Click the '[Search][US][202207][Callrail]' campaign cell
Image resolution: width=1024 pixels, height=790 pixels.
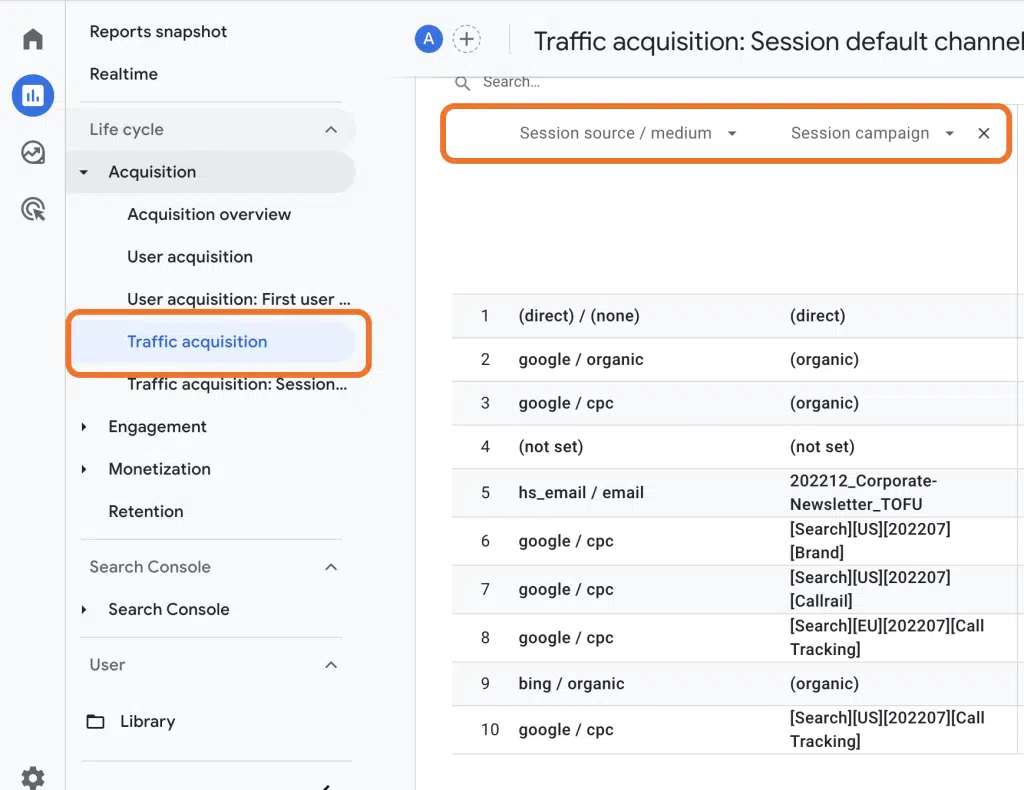pos(870,590)
